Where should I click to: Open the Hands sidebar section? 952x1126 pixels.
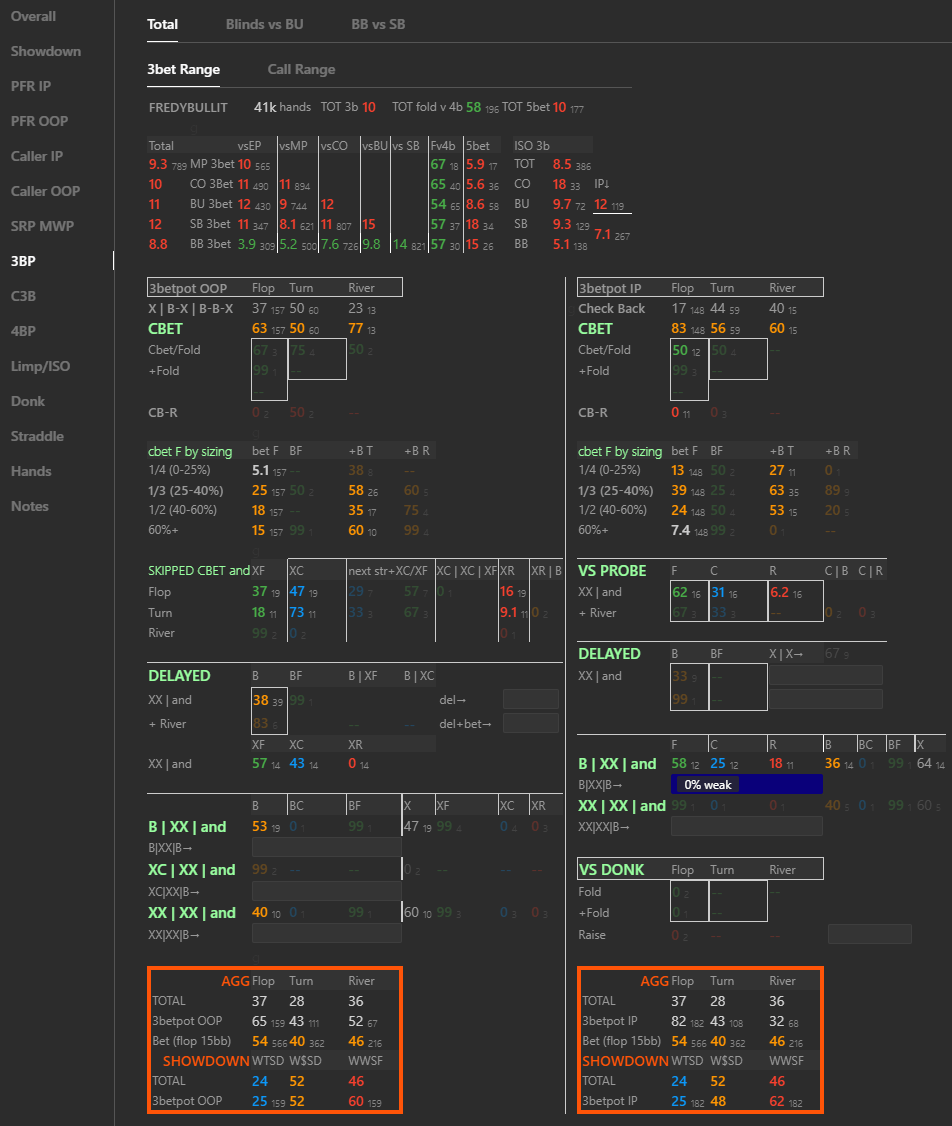click(31, 471)
